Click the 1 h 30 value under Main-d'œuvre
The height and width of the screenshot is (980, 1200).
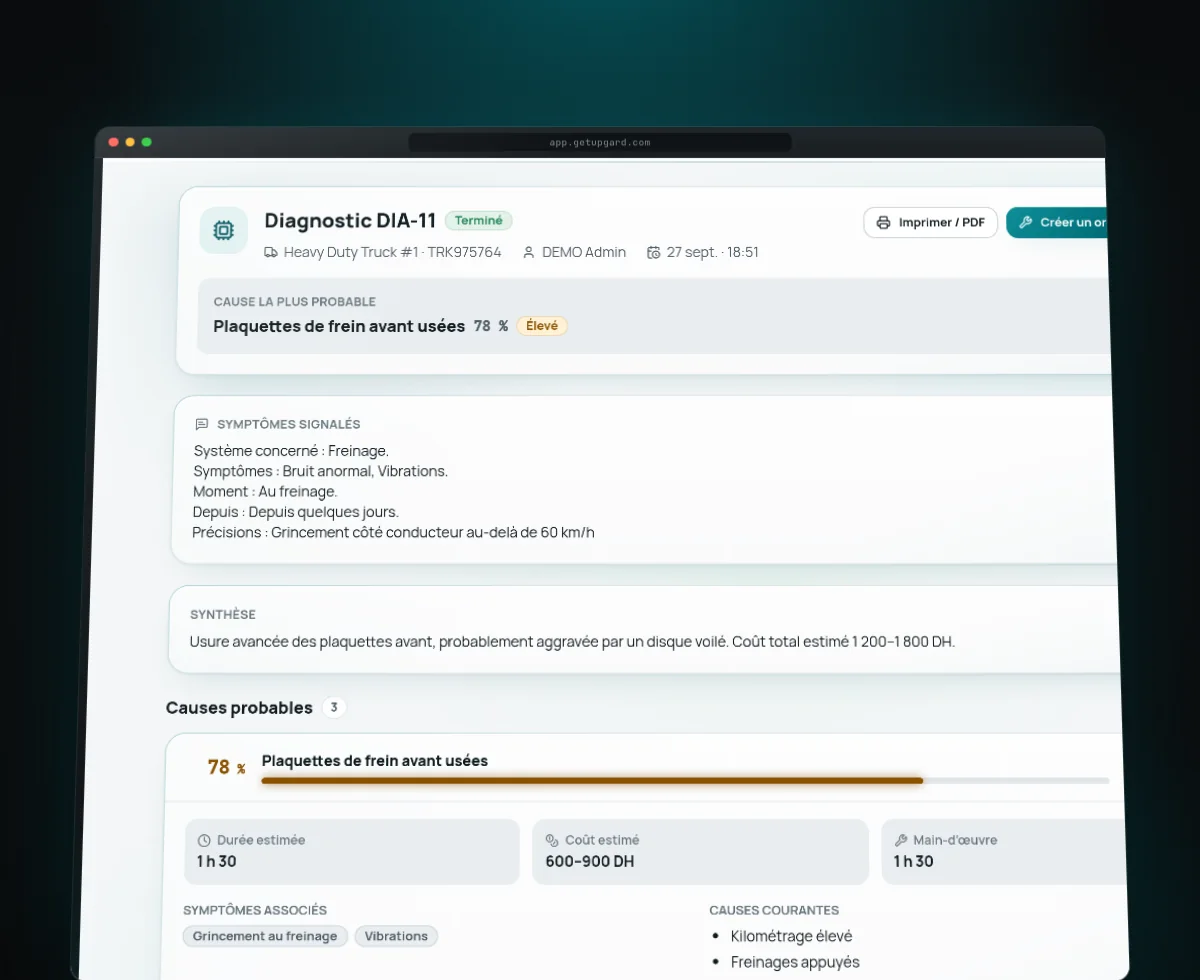(913, 861)
